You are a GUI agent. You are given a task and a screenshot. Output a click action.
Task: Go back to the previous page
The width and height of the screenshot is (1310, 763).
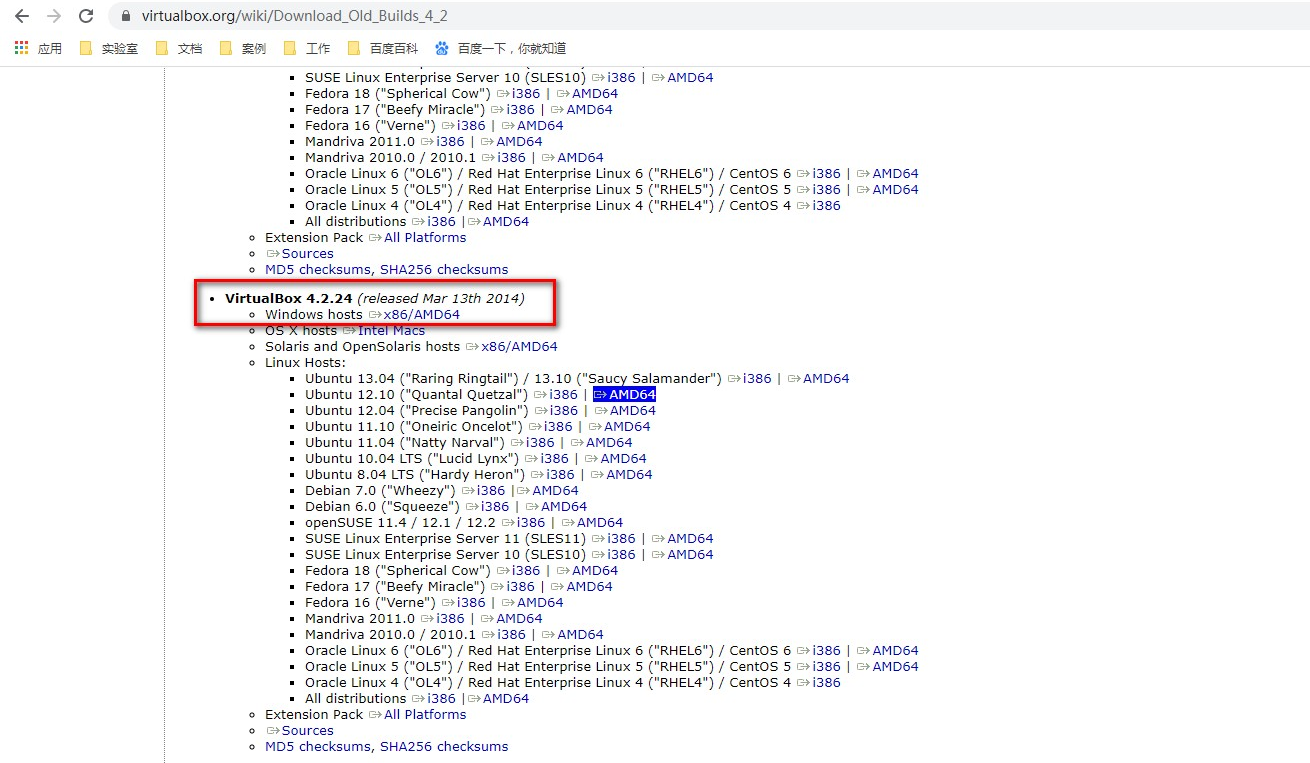[21, 16]
